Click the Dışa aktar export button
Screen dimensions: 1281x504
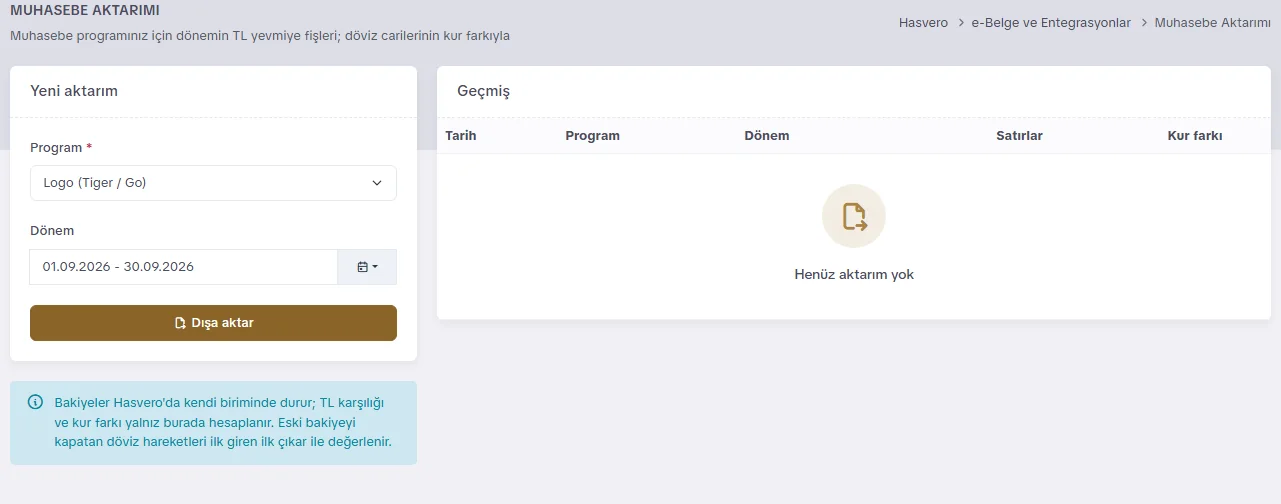click(x=213, y=323)
